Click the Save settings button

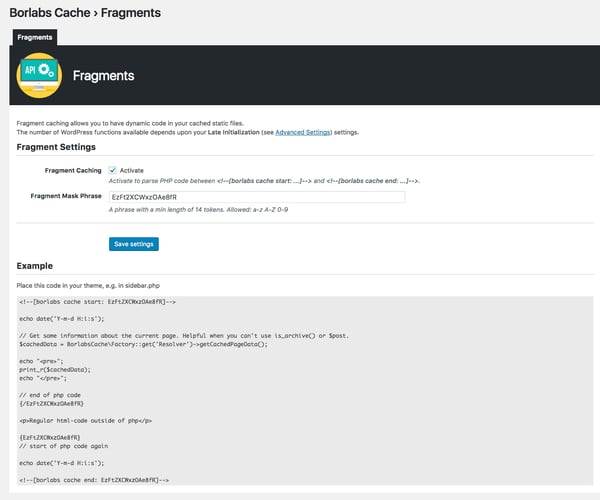point(134,244)
